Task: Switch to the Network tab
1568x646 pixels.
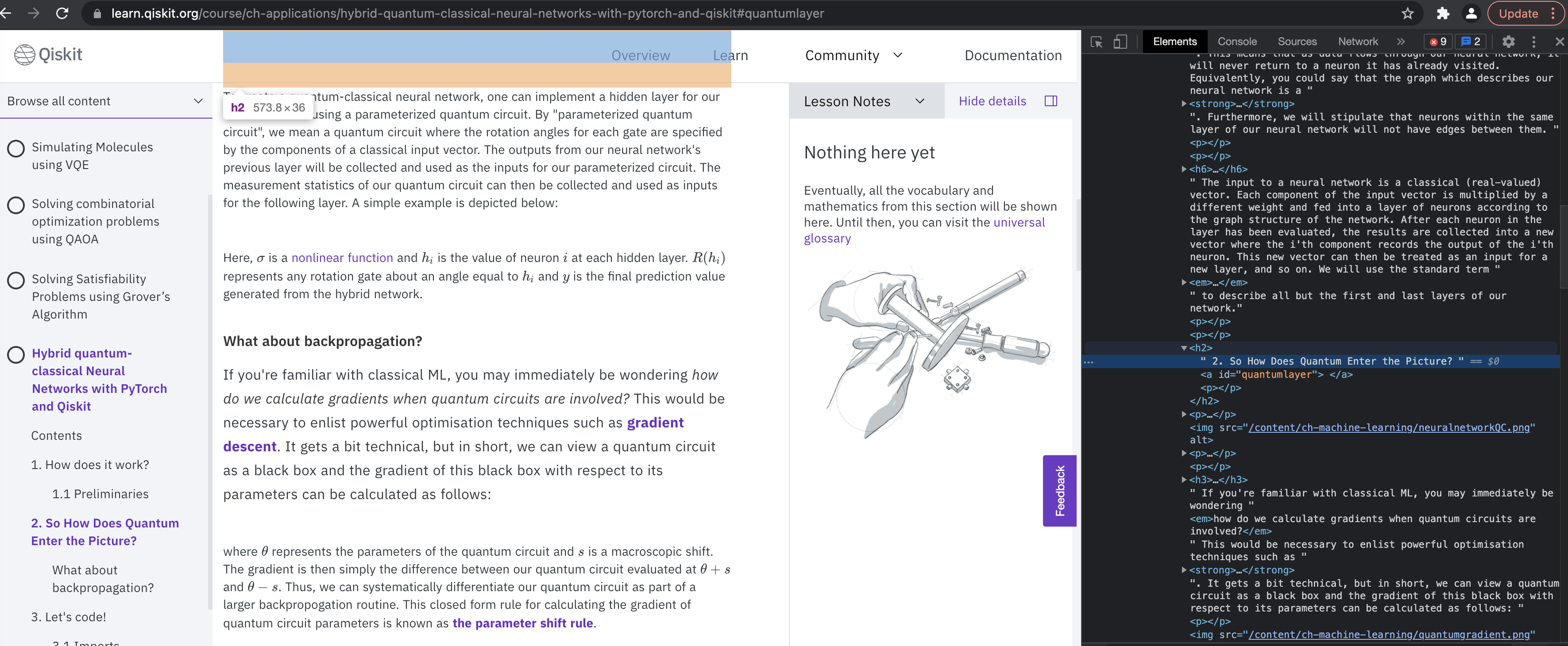Action: coord(1358,41)
